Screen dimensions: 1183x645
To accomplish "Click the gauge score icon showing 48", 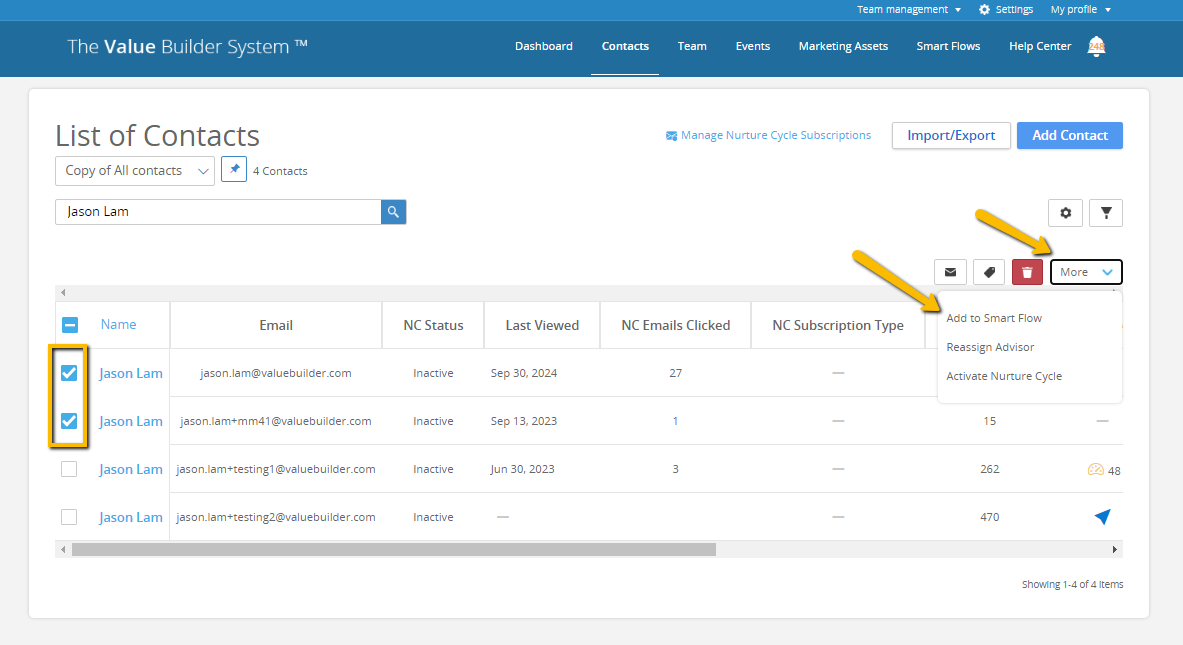I will (x=1097, y=468).
